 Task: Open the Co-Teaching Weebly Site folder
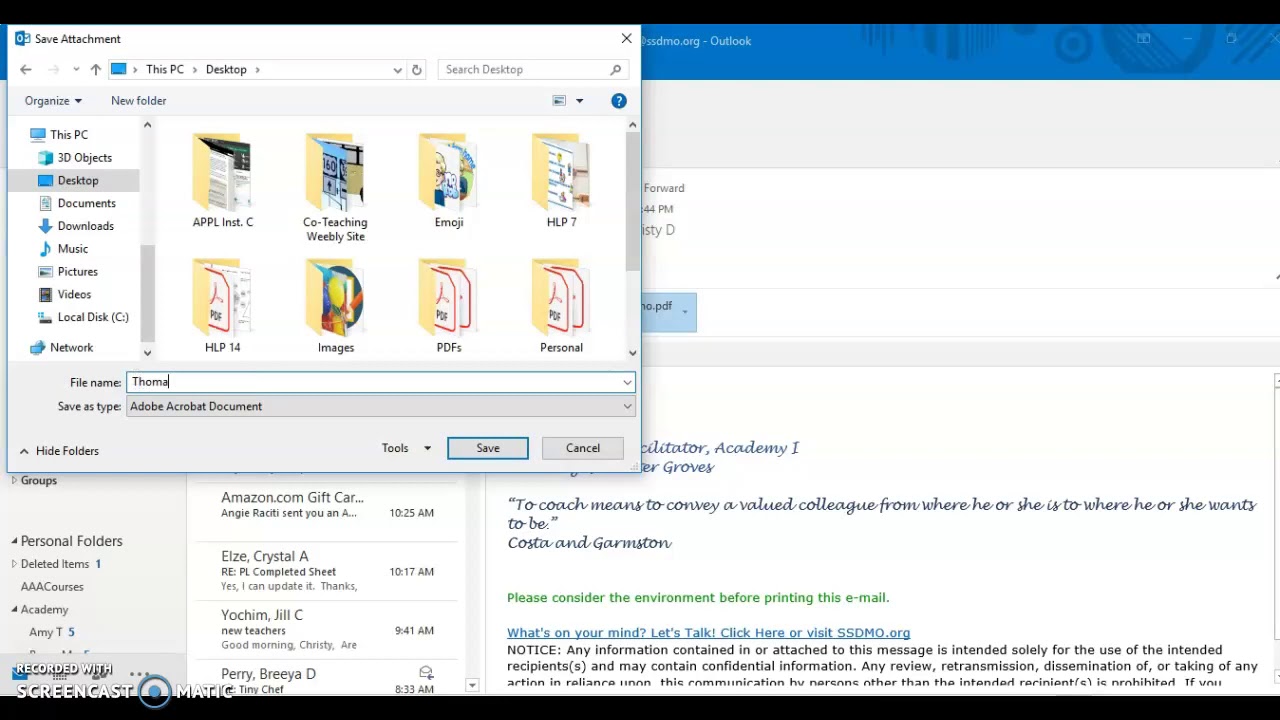point(336,188)
